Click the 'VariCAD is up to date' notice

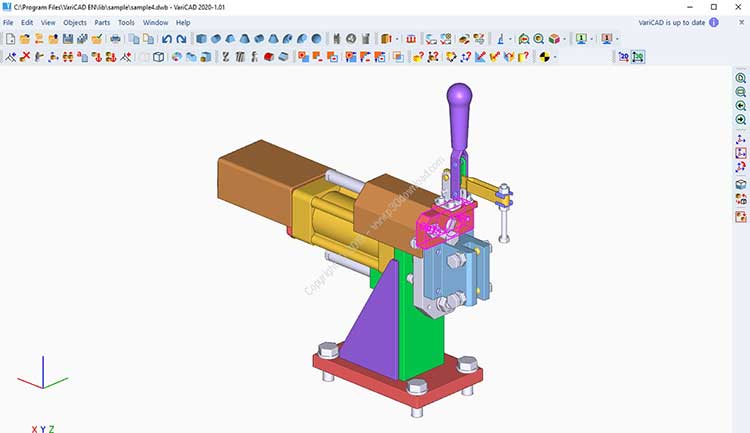click(671, 21)
